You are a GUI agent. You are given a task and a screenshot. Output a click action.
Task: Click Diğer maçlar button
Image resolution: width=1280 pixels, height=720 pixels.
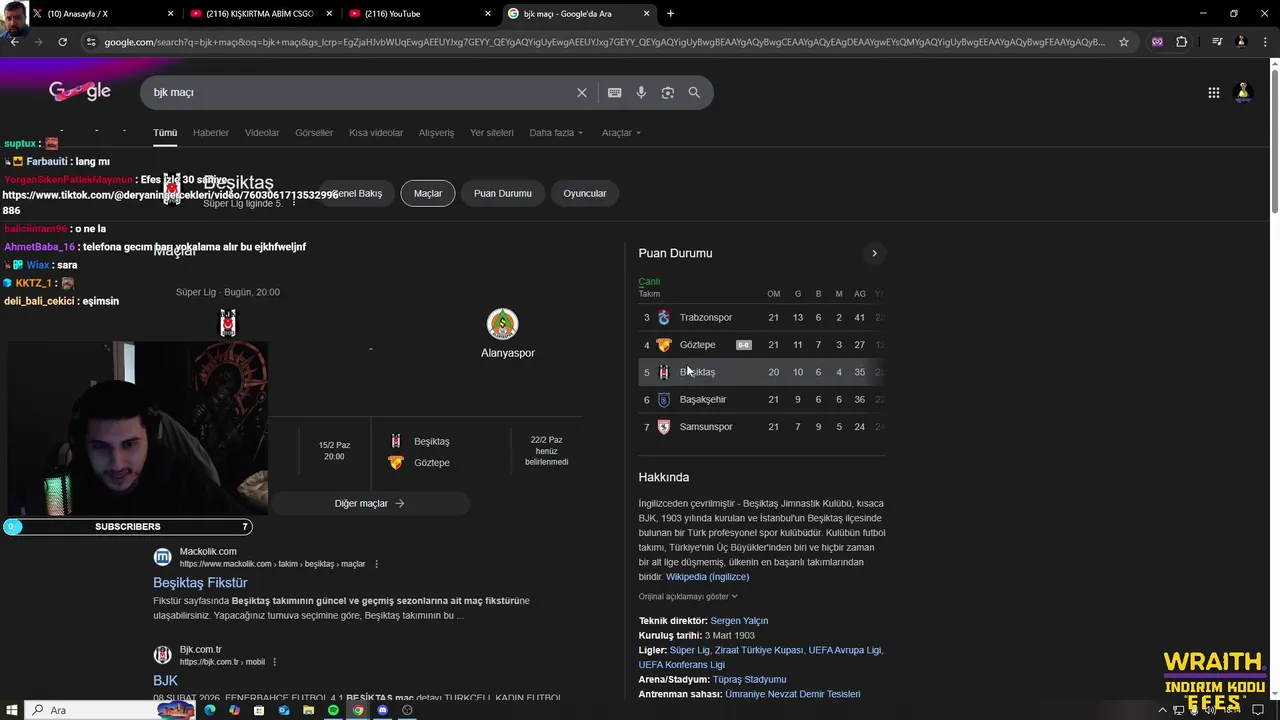click(369, 503)
